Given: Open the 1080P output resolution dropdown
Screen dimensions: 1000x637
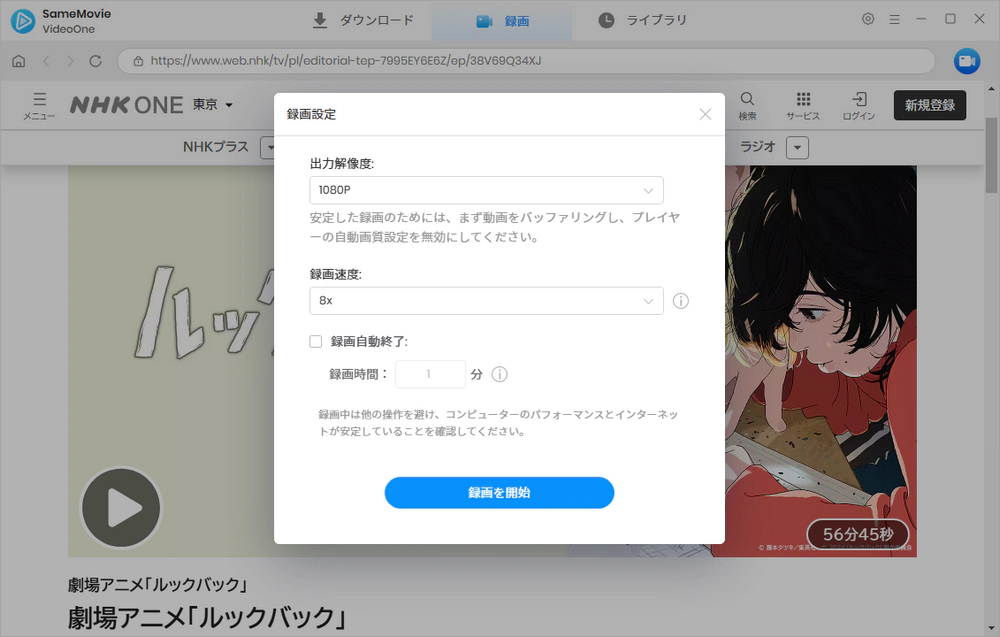Looking at the screenshot, I should pyautogui.click(x=486, y=190).
